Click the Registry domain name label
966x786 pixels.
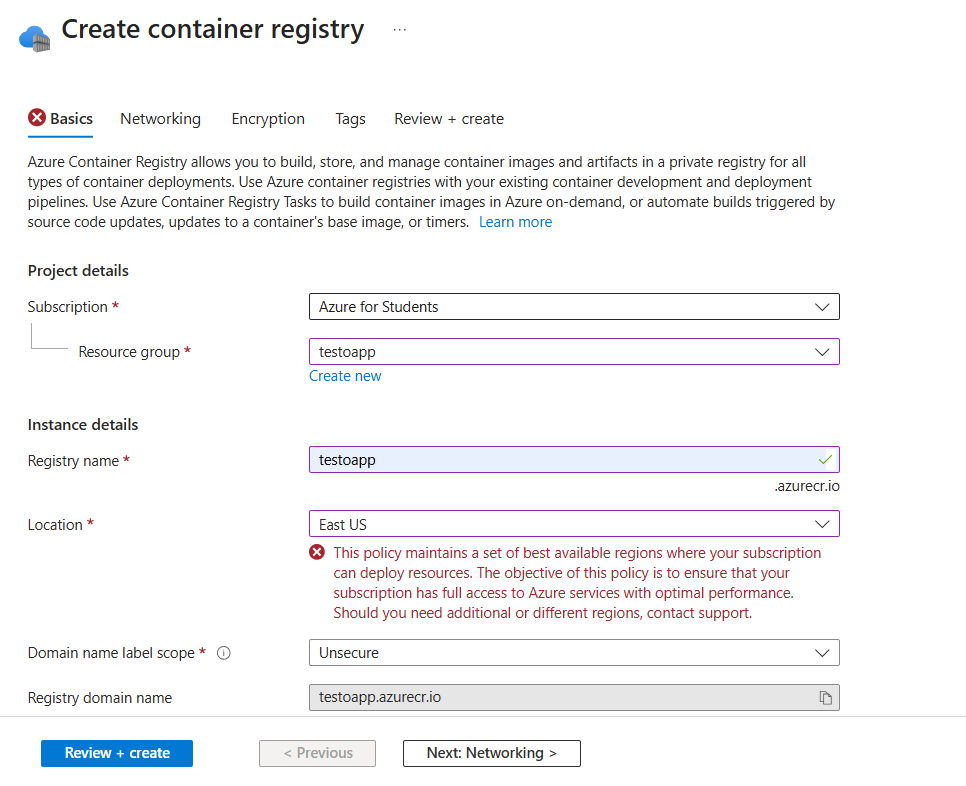click(100, 698)
